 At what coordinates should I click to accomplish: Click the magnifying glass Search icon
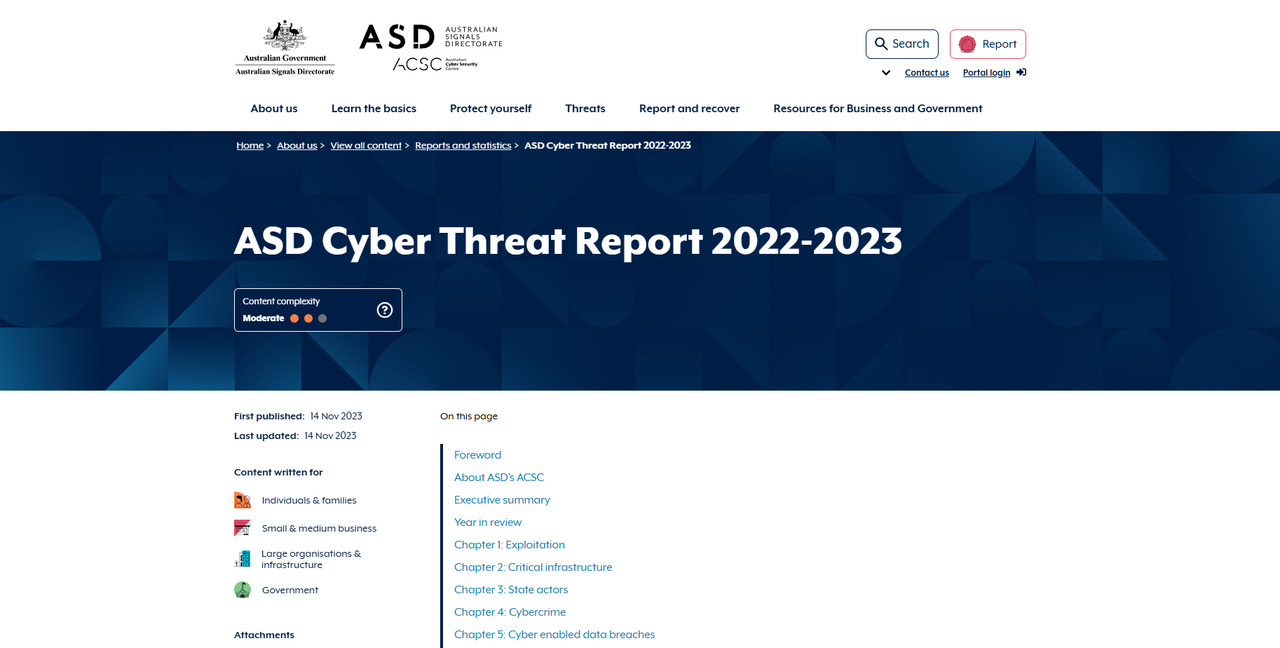pyautogui.click(x=881, y=44)
